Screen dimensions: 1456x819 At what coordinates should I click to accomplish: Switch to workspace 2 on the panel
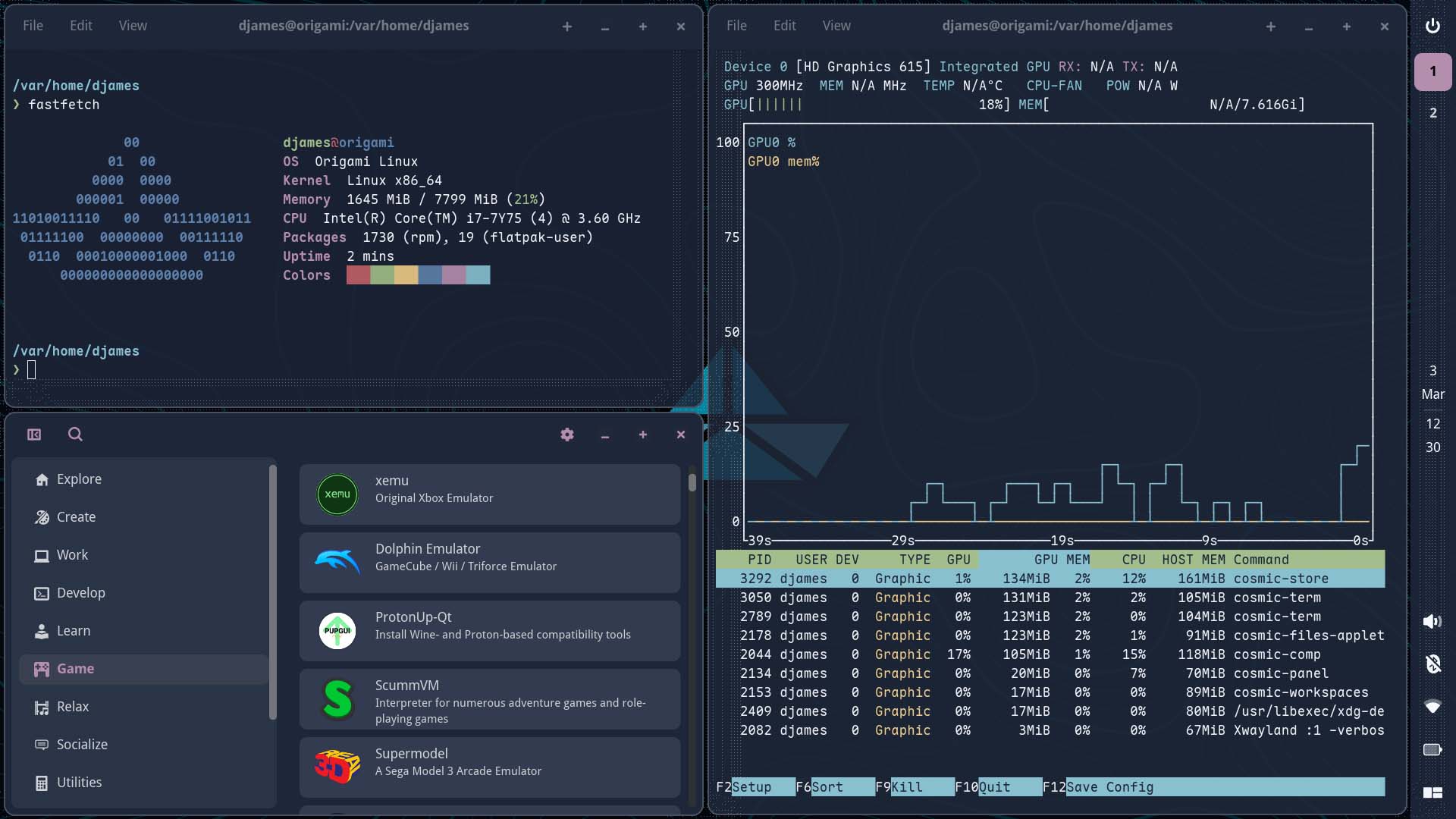pos(1433,112)
